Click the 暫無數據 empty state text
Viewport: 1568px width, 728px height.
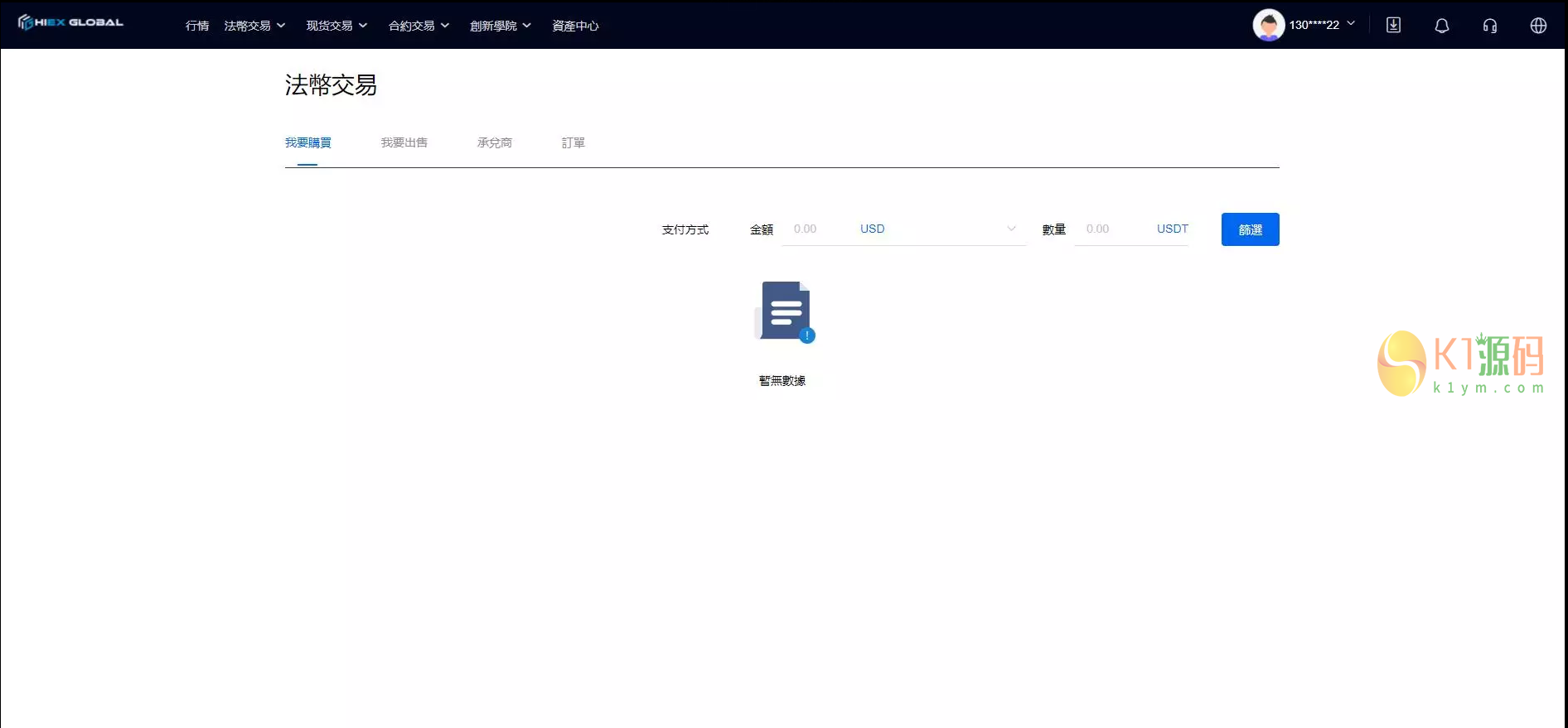782,380
